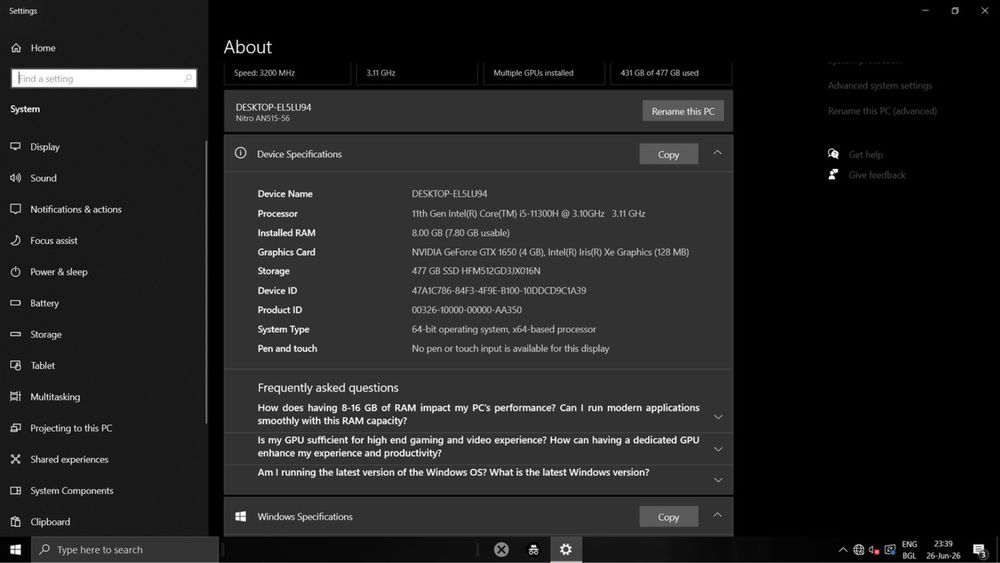This screenshot has height=563, width=1000.
Task: Expand the latest Windows version question chevron
Action: point(718,479)
